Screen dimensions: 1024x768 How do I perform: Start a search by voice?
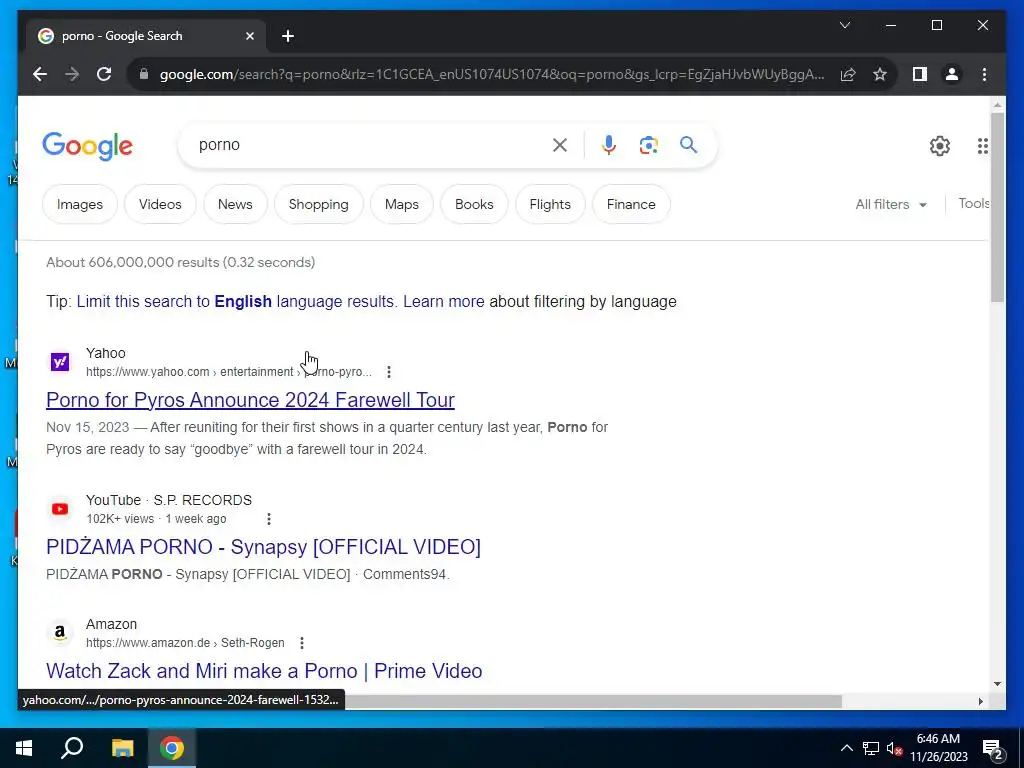coord(609,145)
